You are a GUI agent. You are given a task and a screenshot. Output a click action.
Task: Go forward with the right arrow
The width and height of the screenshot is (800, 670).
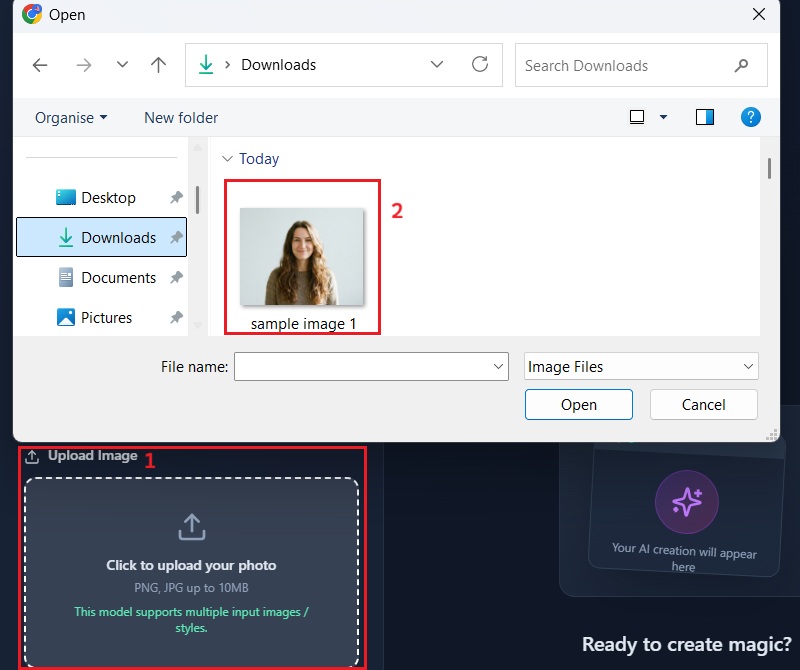pyautogui.click(x=84, y=65)
